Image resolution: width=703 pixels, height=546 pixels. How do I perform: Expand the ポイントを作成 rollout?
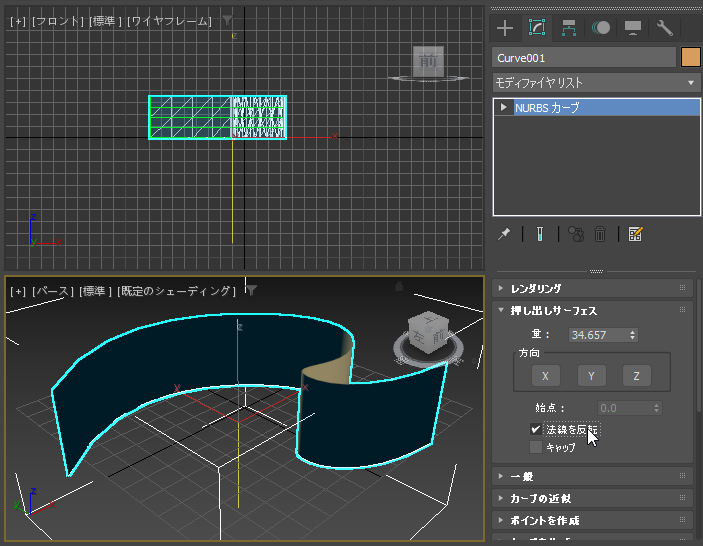click(x=592, y=520)
